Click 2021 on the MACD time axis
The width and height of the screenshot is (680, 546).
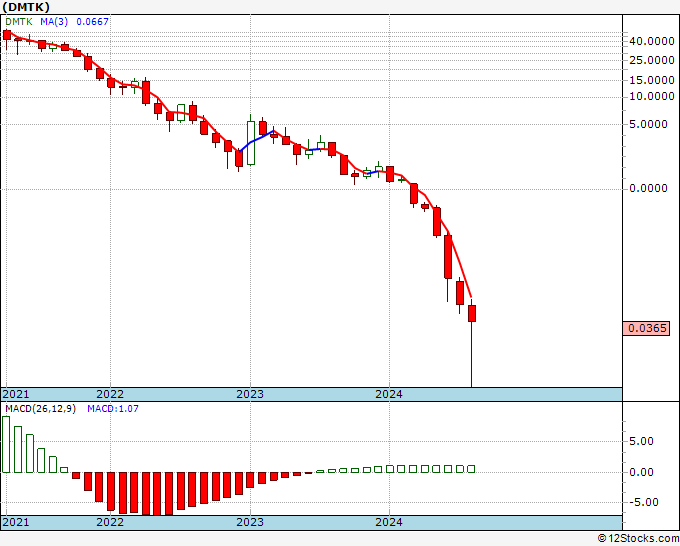click(x=16, y=522)
